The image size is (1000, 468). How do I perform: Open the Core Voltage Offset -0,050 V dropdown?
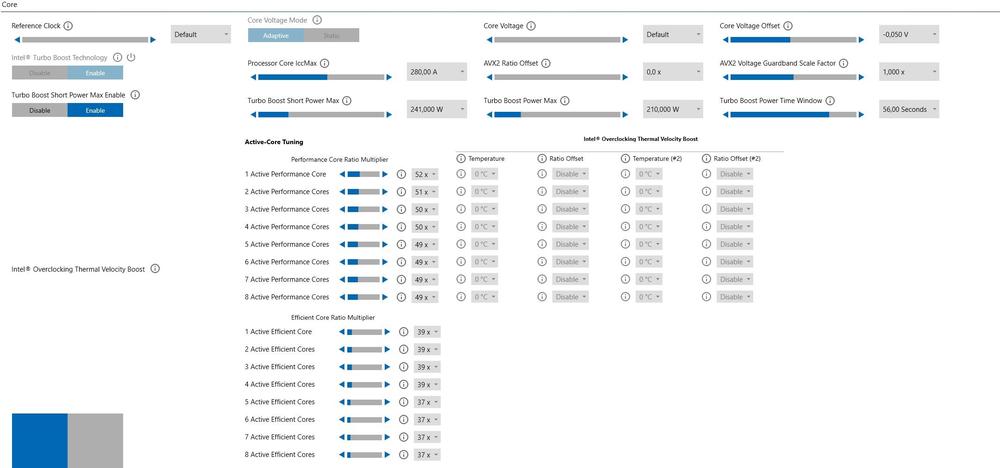[908, 34]
